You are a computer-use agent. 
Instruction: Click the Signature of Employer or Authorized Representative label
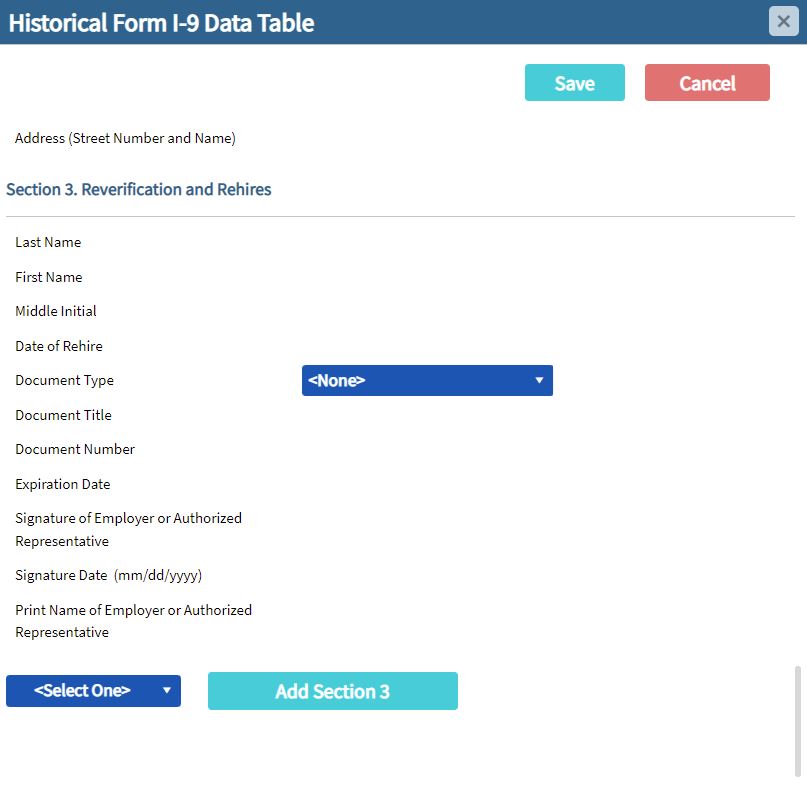pyautogui.click(x=129, y=529)
